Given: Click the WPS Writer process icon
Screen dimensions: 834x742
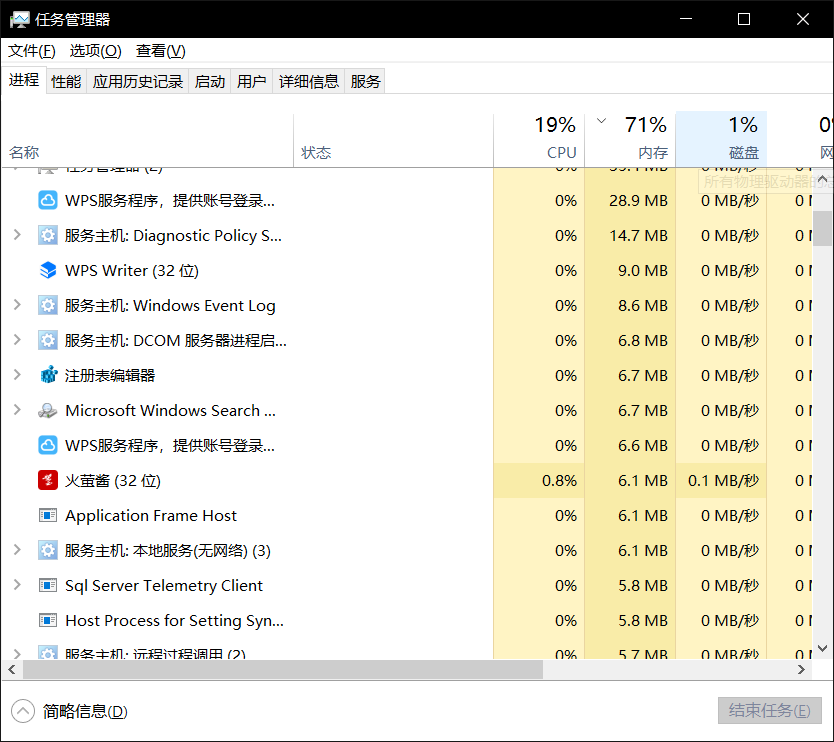Looking at the screenshot, I should (x=48, y=270).
